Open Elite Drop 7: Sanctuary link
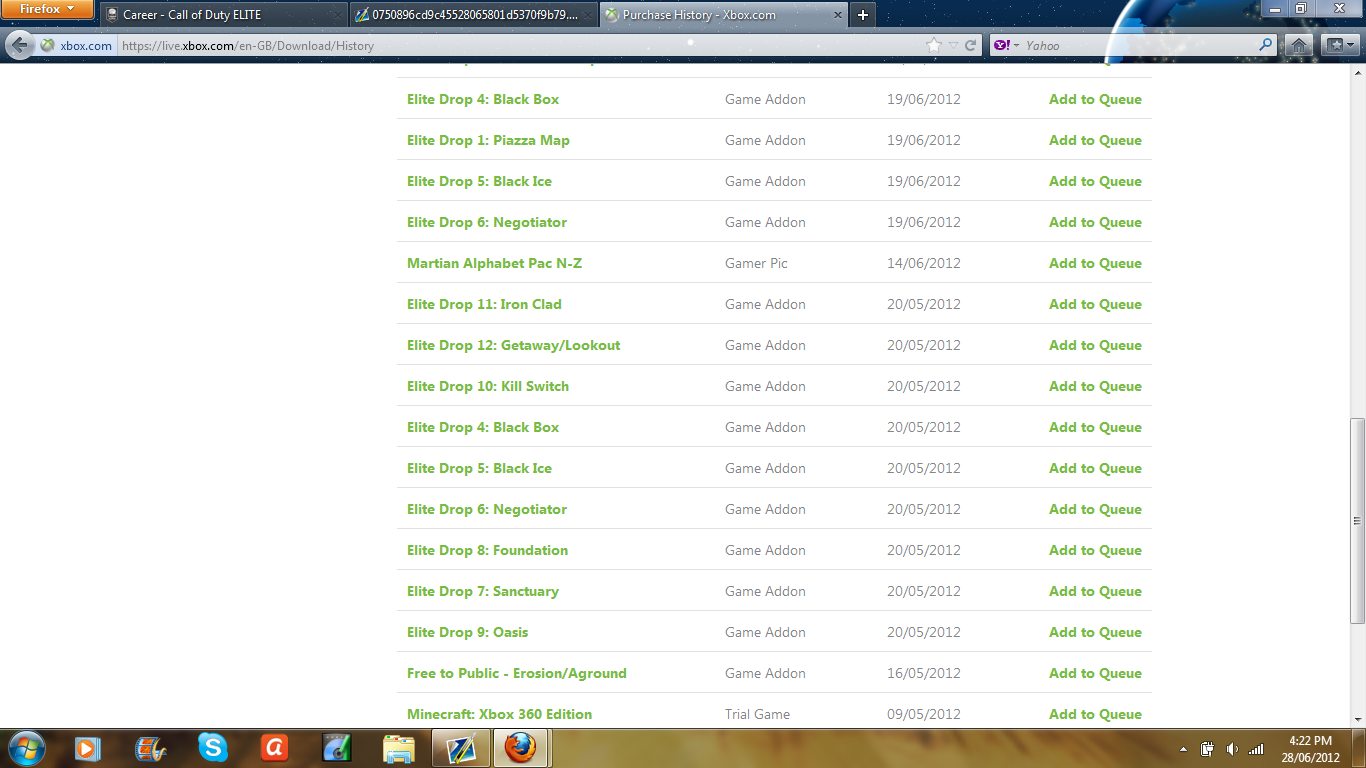This screenshot has height=768, width=1366. tap(483, 591)
